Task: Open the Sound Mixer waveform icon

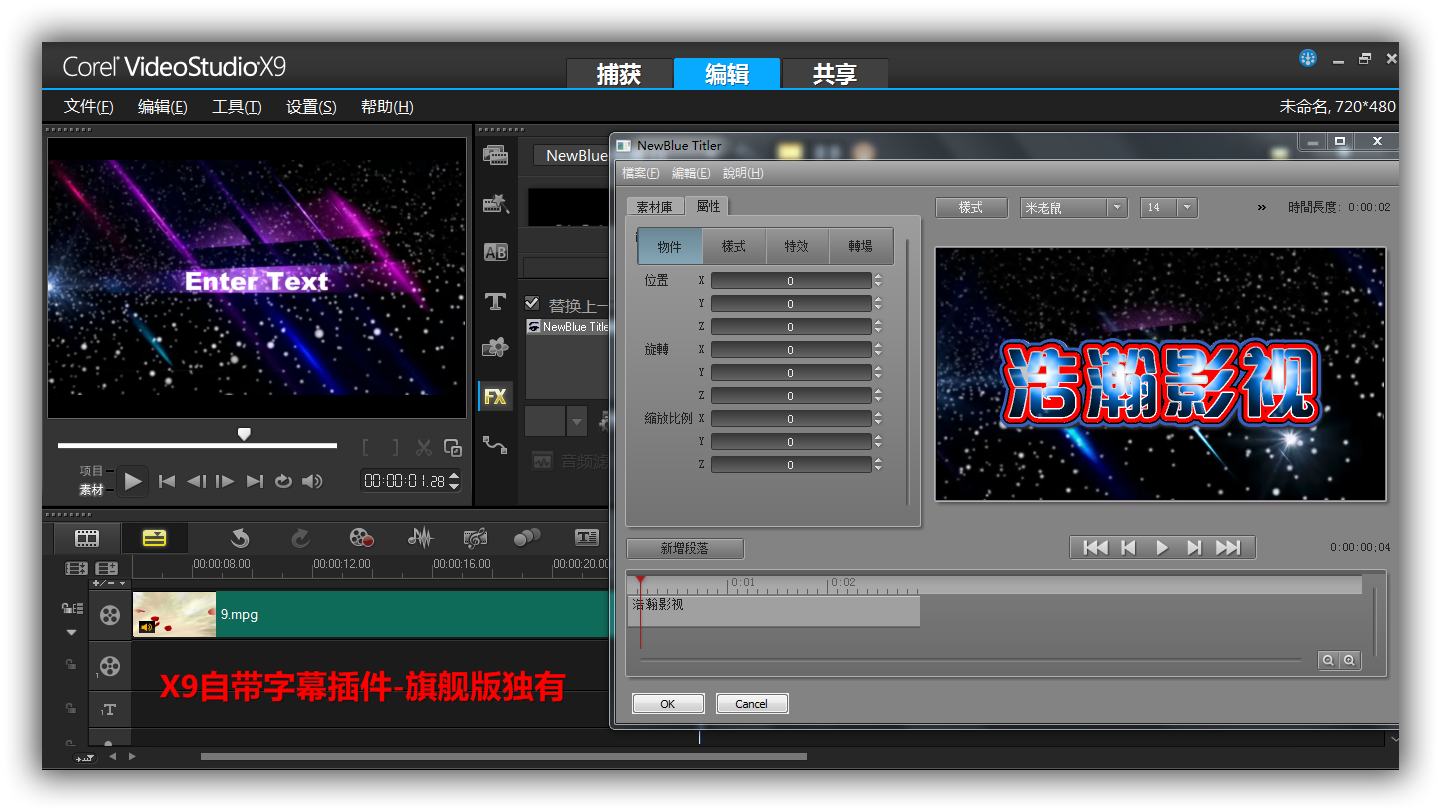Action: click(421, 538)
